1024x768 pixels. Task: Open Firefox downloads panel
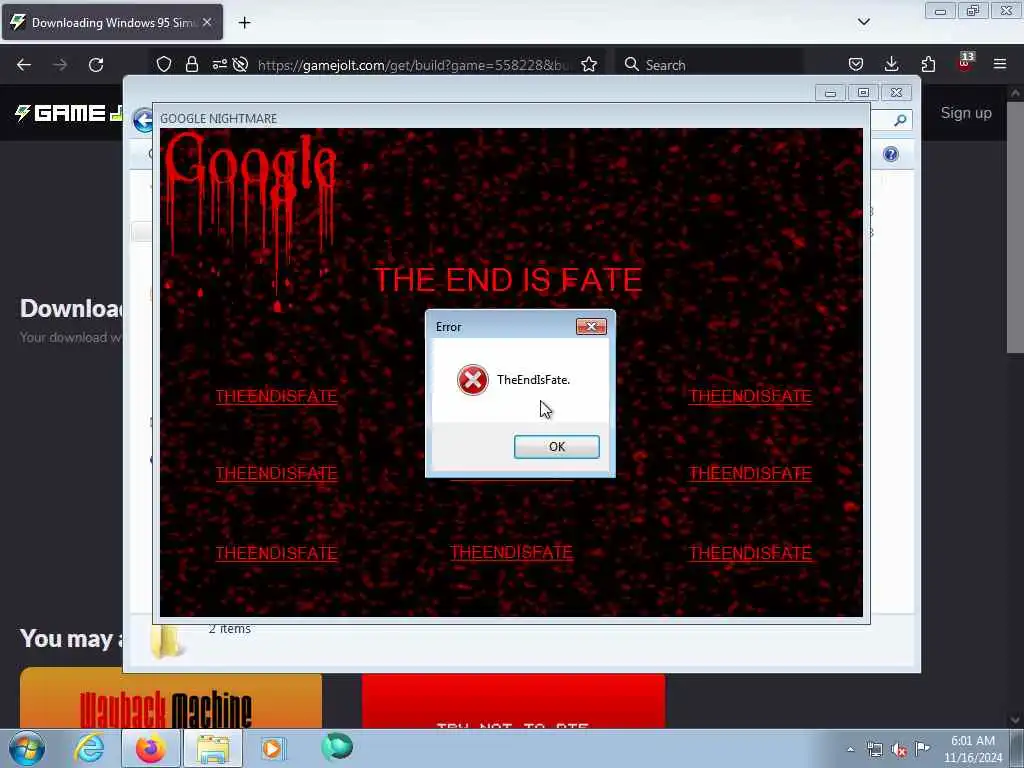click(891, 65)
